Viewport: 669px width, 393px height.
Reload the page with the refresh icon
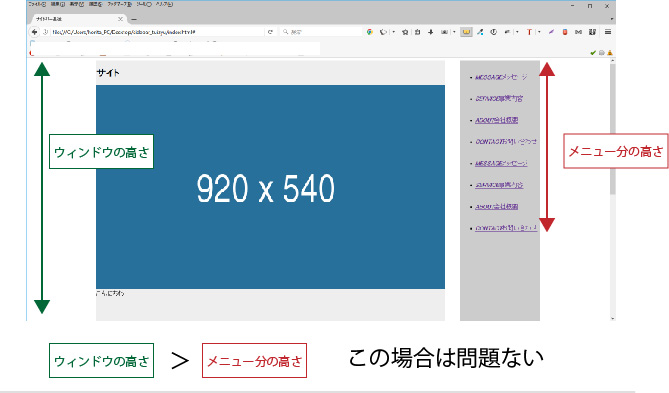click(270, 32)
